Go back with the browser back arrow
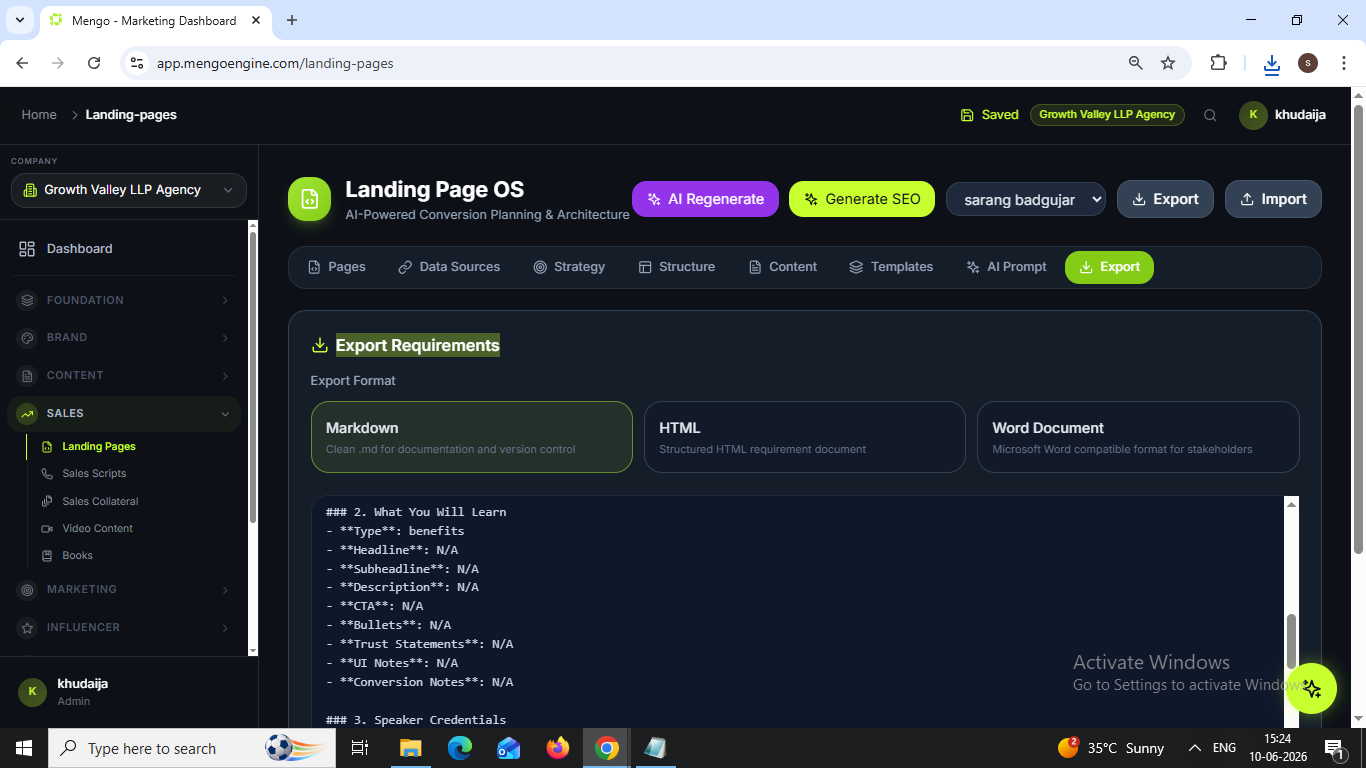This screenshot has height=768, width=1366. coord(23,63)
